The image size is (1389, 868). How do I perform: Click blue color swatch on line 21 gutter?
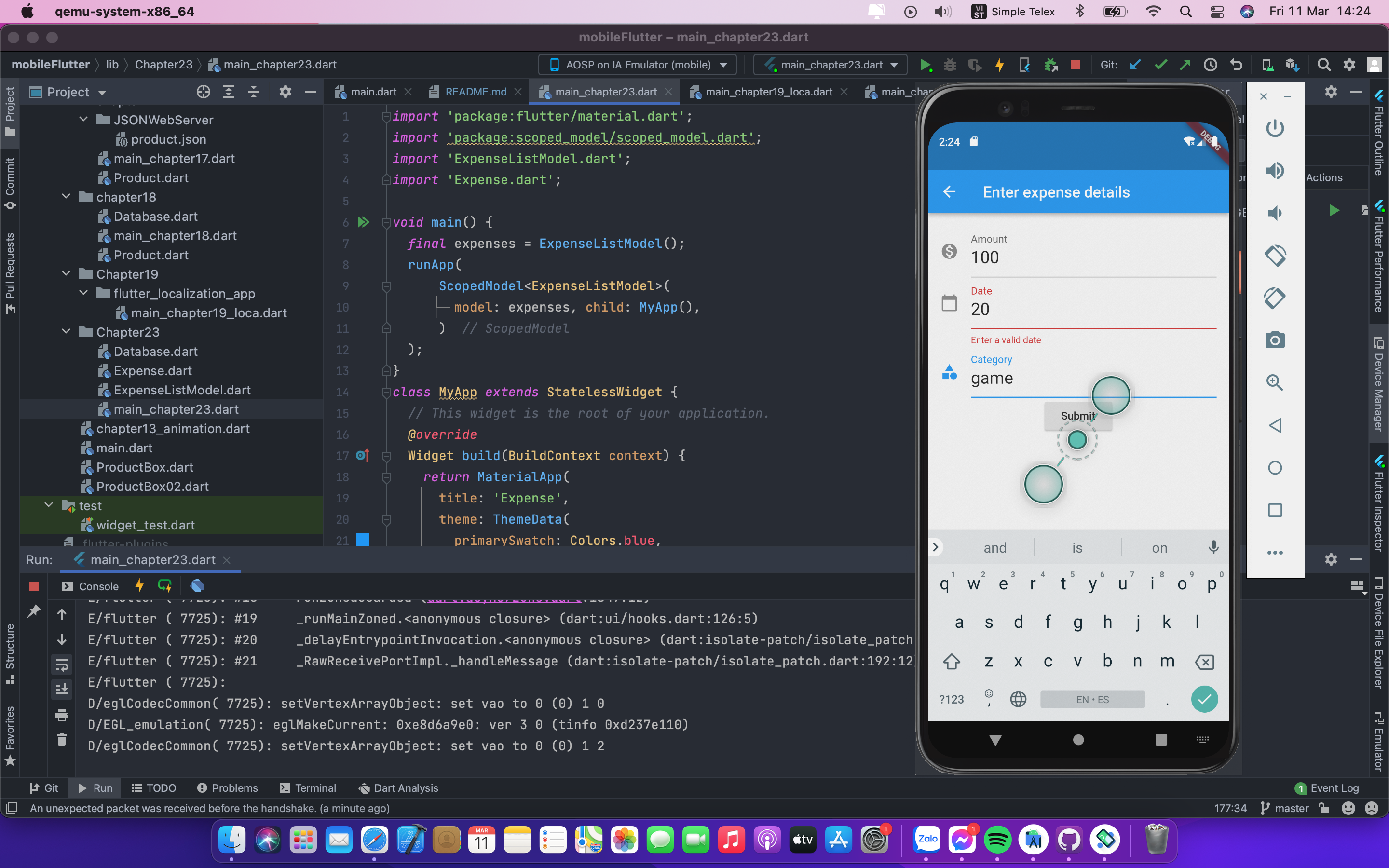(363, 540)
